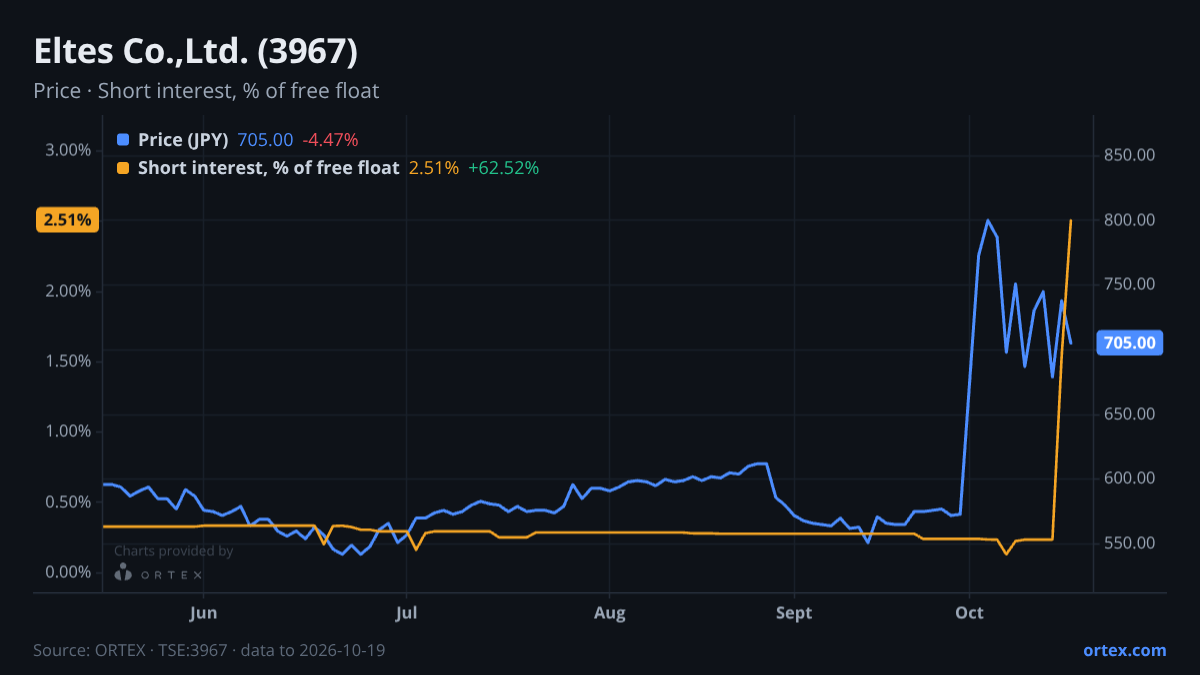This screenshot has width=1200, height=675.
Task: Click the blue 705.00 axis badge
Action: [1130, 343]
